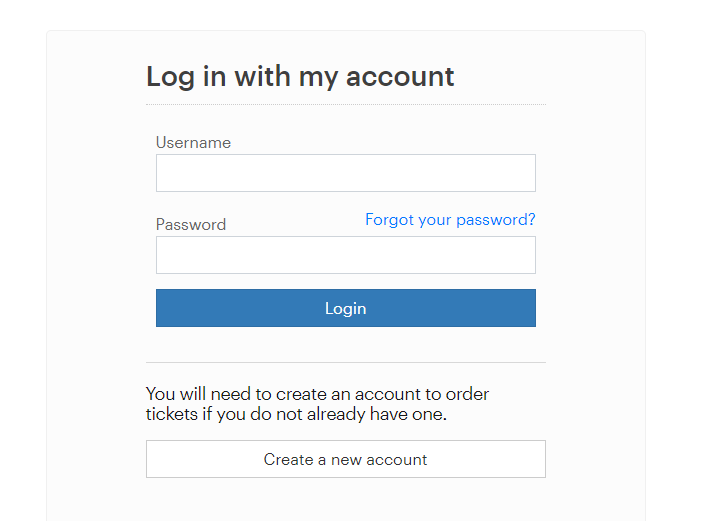Focus the Password input field
Image resolution: width=726 pixels, height=521 pixels.
(x=345, y=255)
